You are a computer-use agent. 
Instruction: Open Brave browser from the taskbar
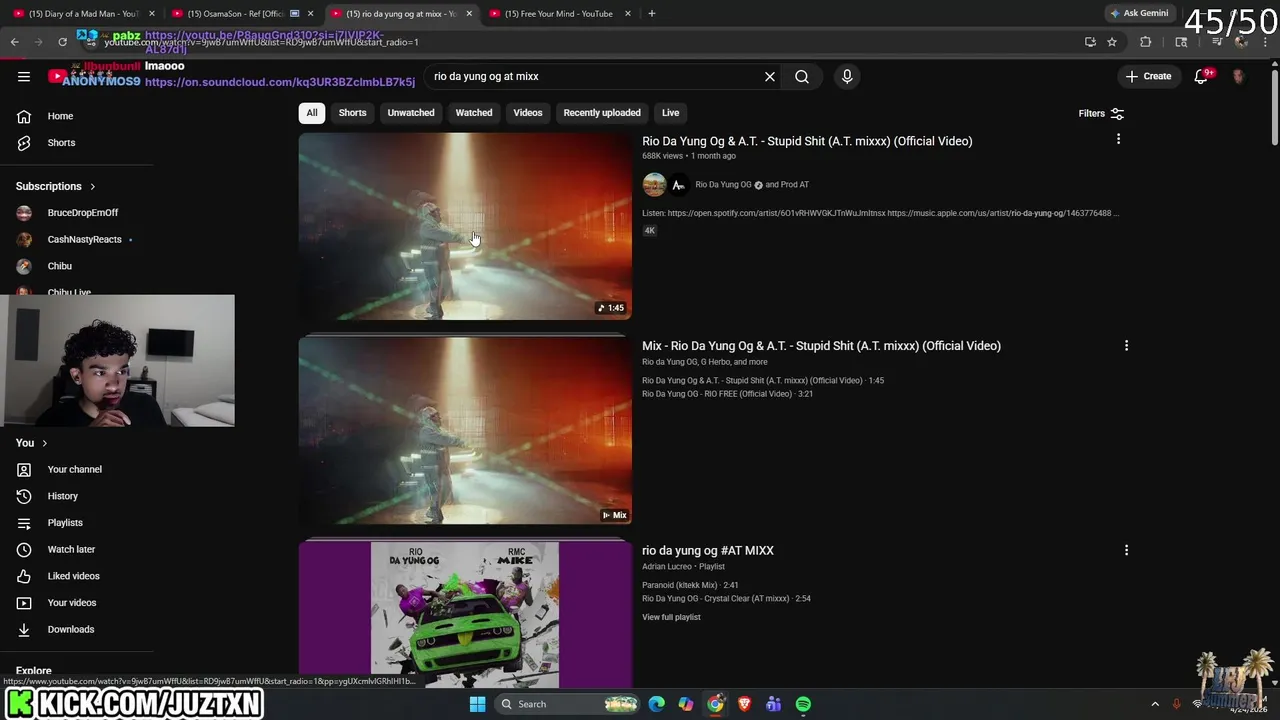pyautogui.click(x=744, y=704)
